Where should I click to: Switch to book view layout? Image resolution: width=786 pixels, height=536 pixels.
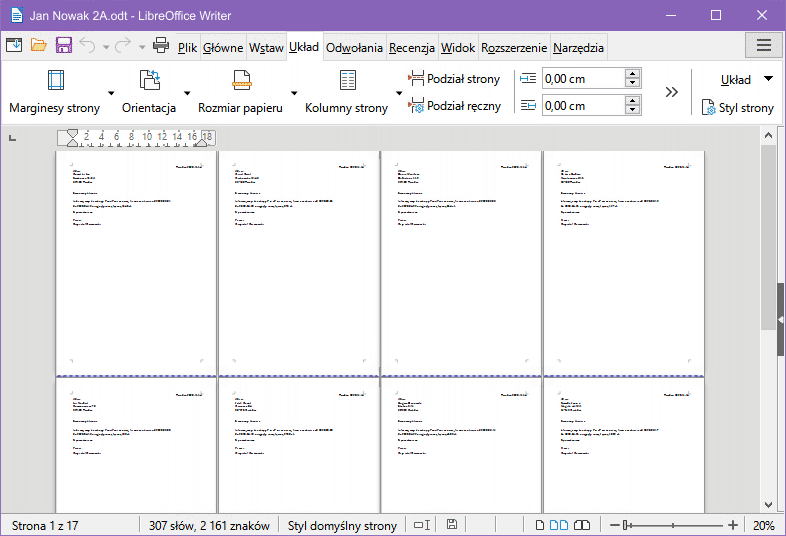581,525
